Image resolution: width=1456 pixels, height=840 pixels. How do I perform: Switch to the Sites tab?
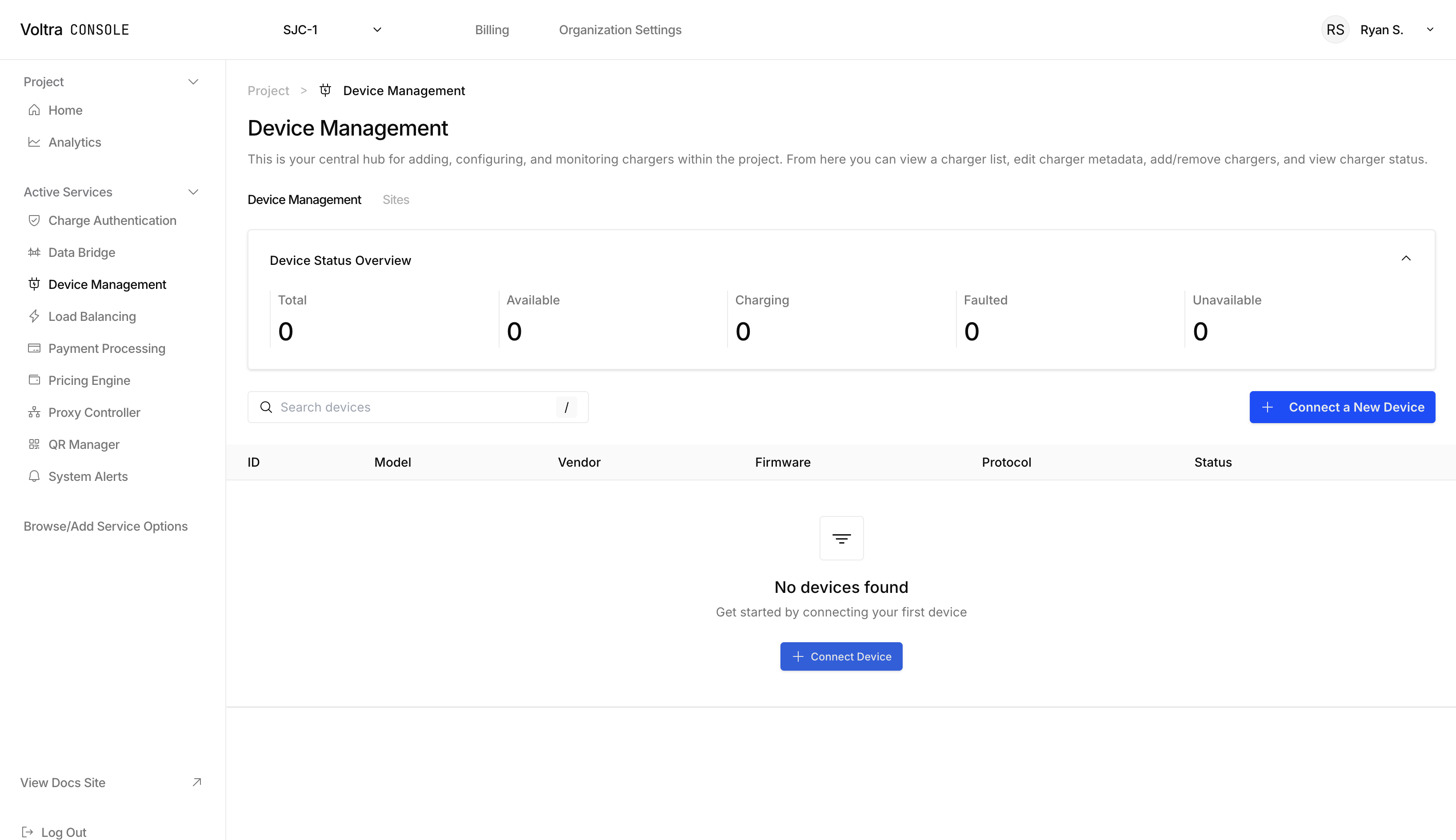coord(396,199)
